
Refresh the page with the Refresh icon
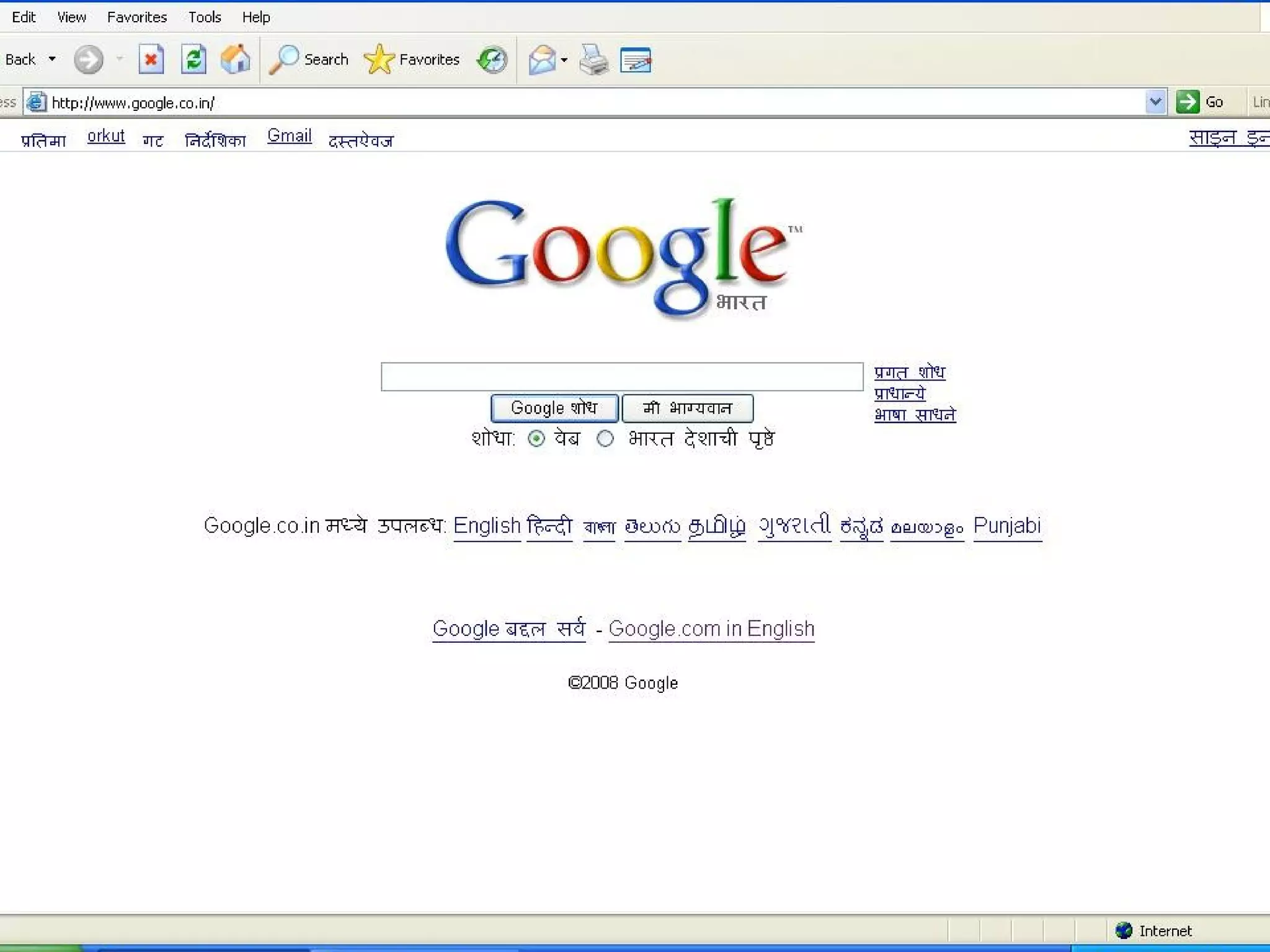point(193,60)
